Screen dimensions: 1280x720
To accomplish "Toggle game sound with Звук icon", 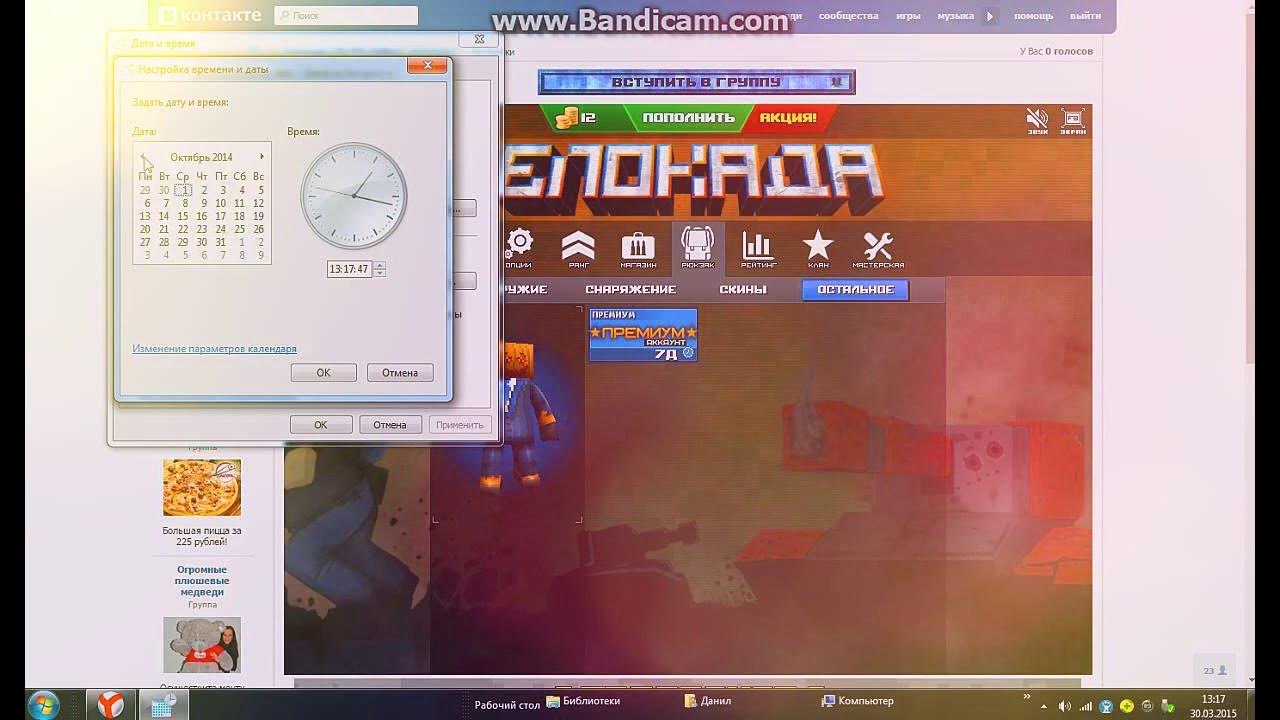I will [x=1037, y=121].
